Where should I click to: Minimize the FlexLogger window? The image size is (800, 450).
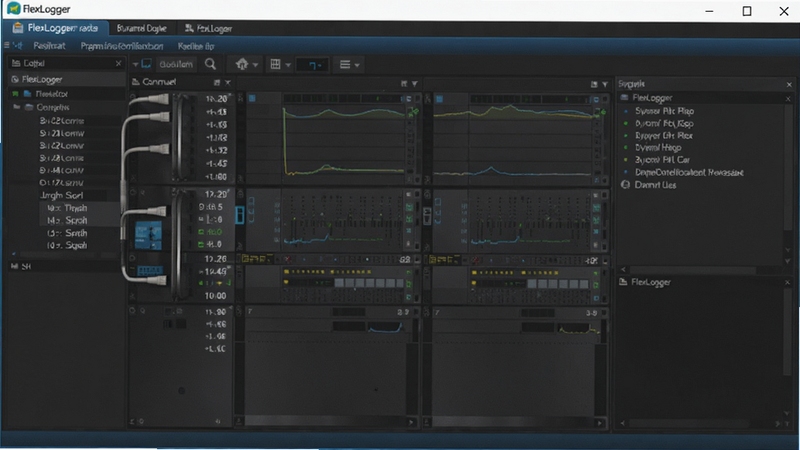tap(709, 11)
